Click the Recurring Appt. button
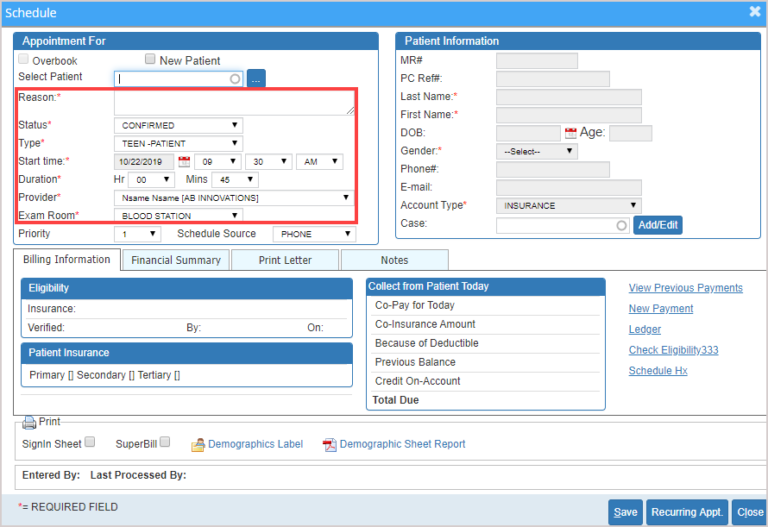Image resolution: width=768 pixels, height=527 pixels. coord(686,512)
